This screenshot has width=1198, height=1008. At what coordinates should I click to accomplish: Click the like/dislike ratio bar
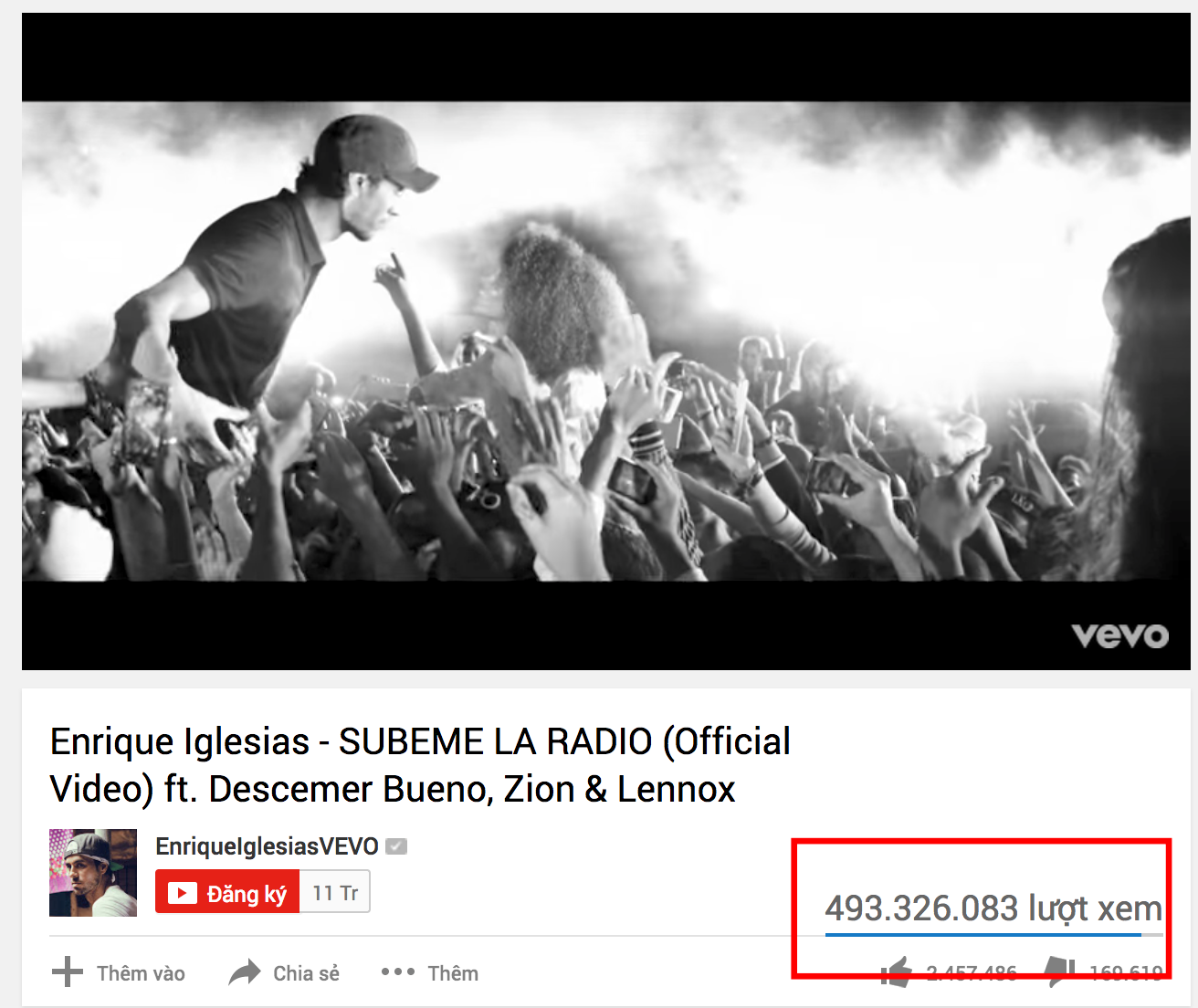(x=993, y=935)
